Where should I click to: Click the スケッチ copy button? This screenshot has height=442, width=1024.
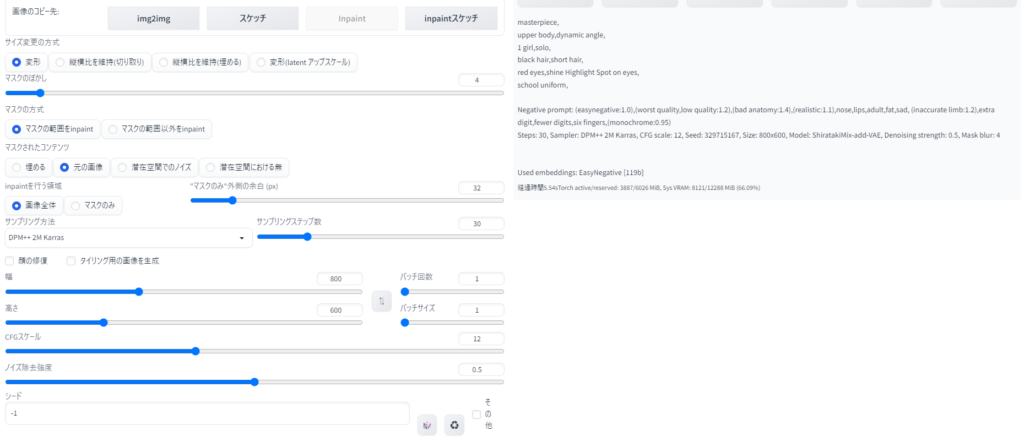(x=253, y=18)
